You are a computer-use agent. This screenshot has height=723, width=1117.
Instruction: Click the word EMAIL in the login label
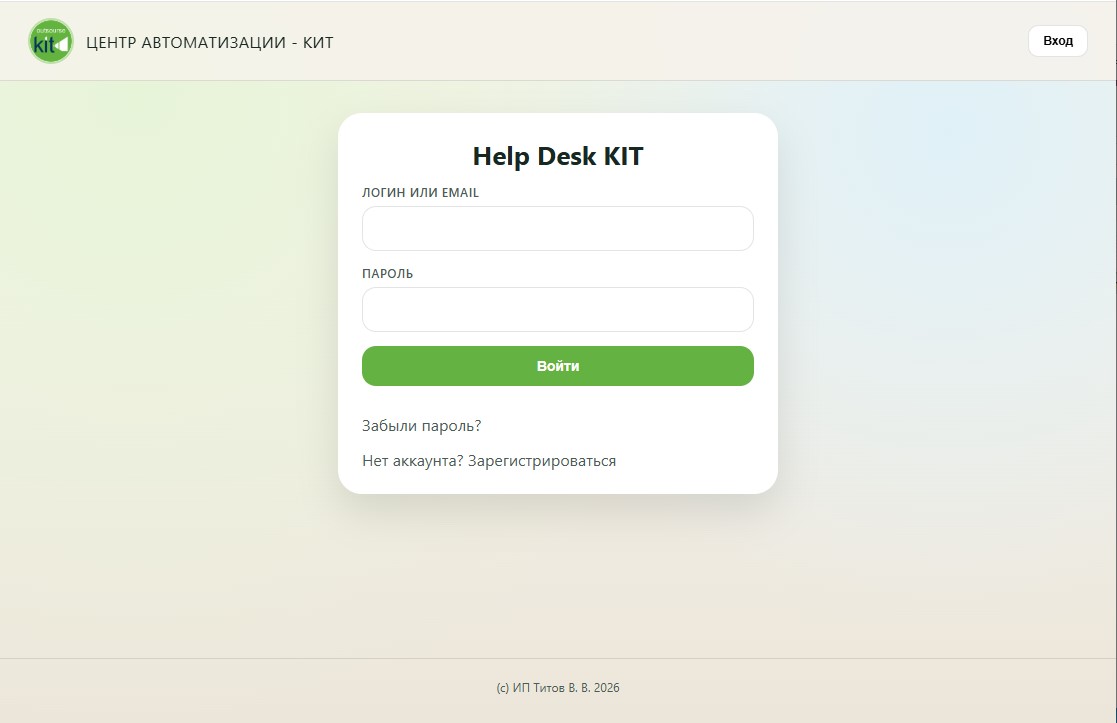click(460, 193)
